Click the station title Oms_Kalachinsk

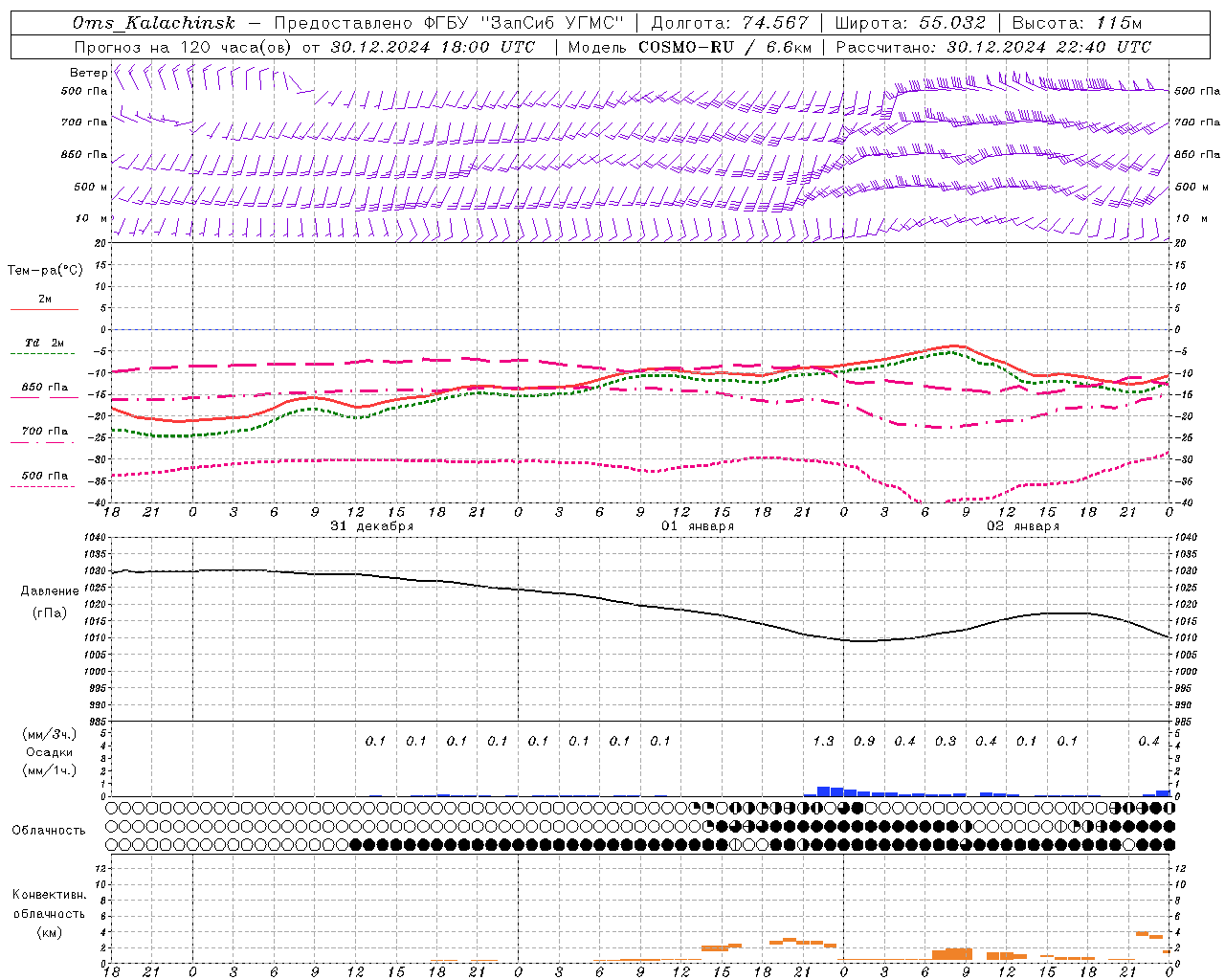[x=154, y=23]
